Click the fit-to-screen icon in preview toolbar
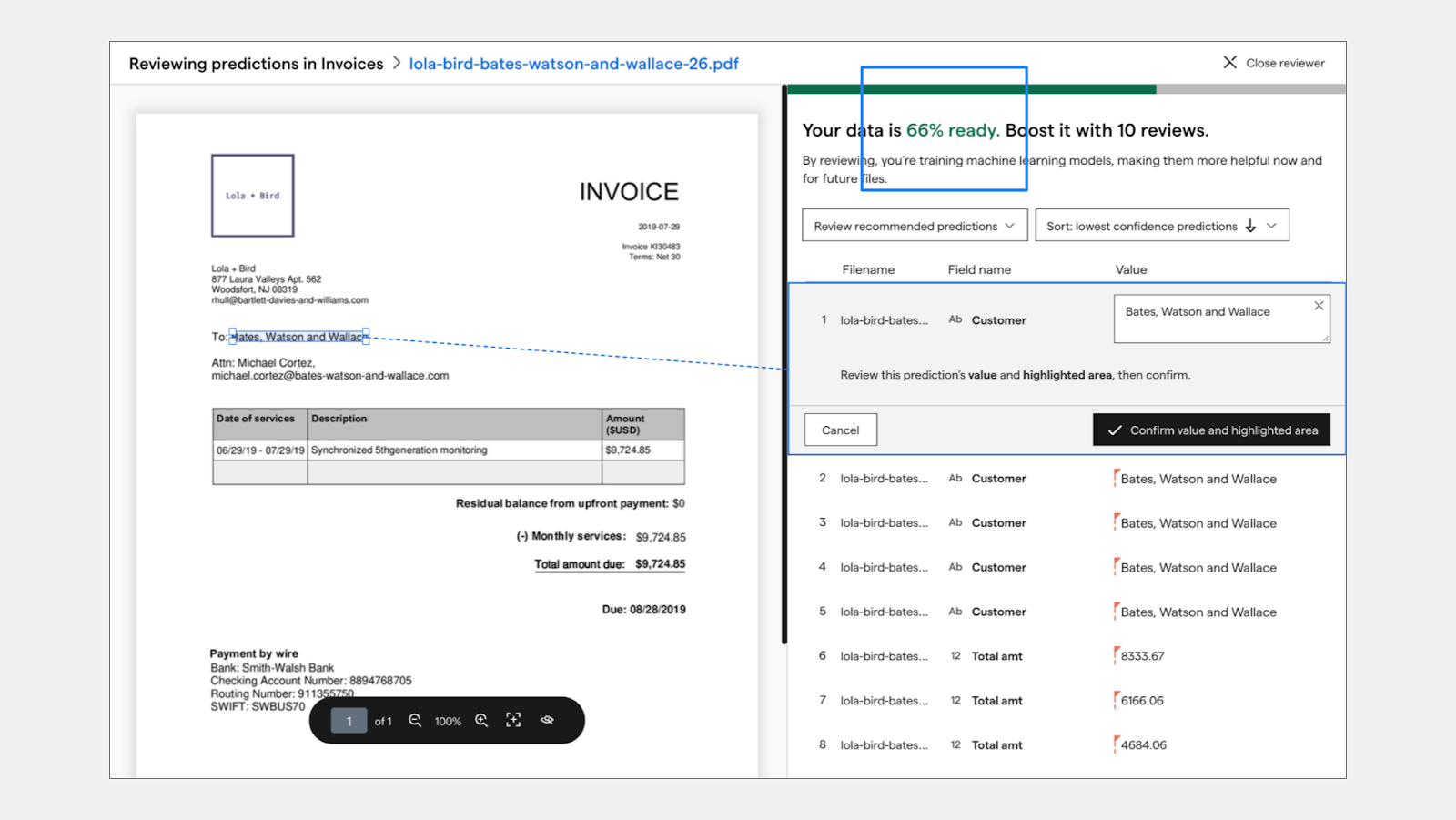Screen dimensions: 1456x820 pos(514,720)
